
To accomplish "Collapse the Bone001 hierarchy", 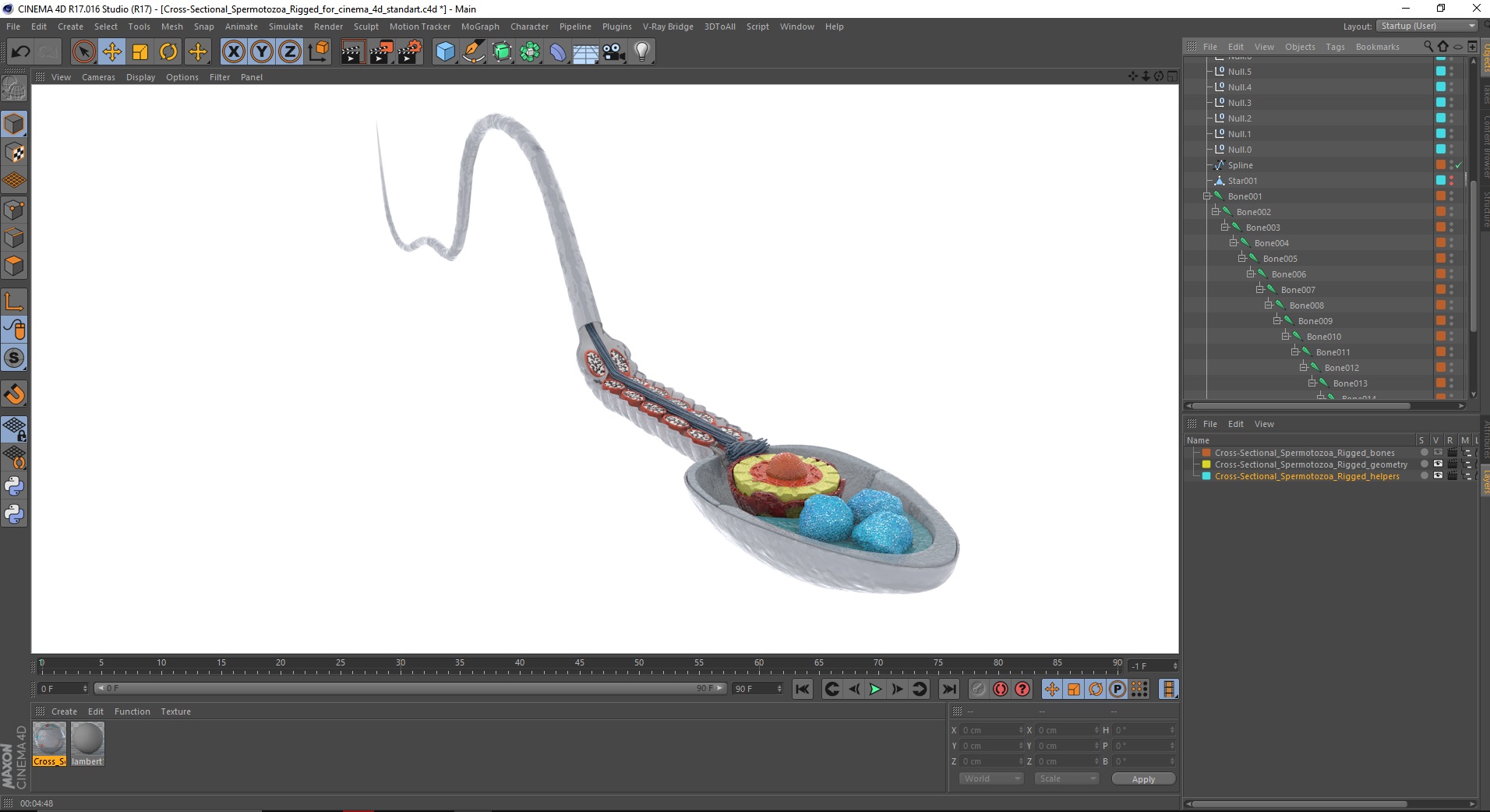I will click(x=1206, y=196).
